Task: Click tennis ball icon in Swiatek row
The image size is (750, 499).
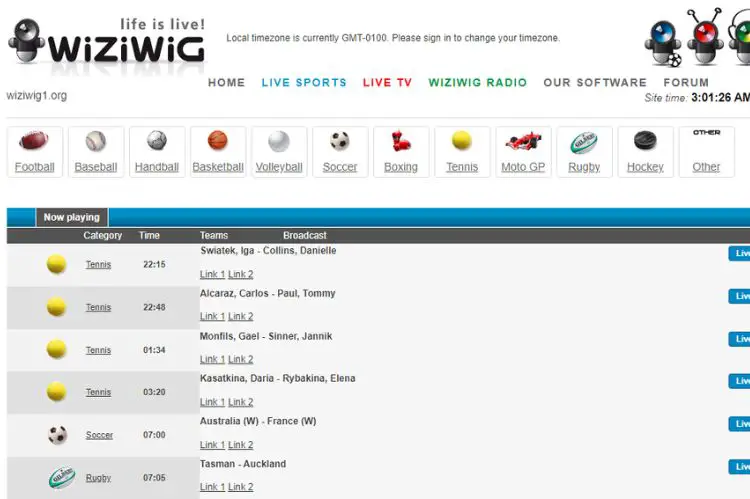Action: [56, 264]
